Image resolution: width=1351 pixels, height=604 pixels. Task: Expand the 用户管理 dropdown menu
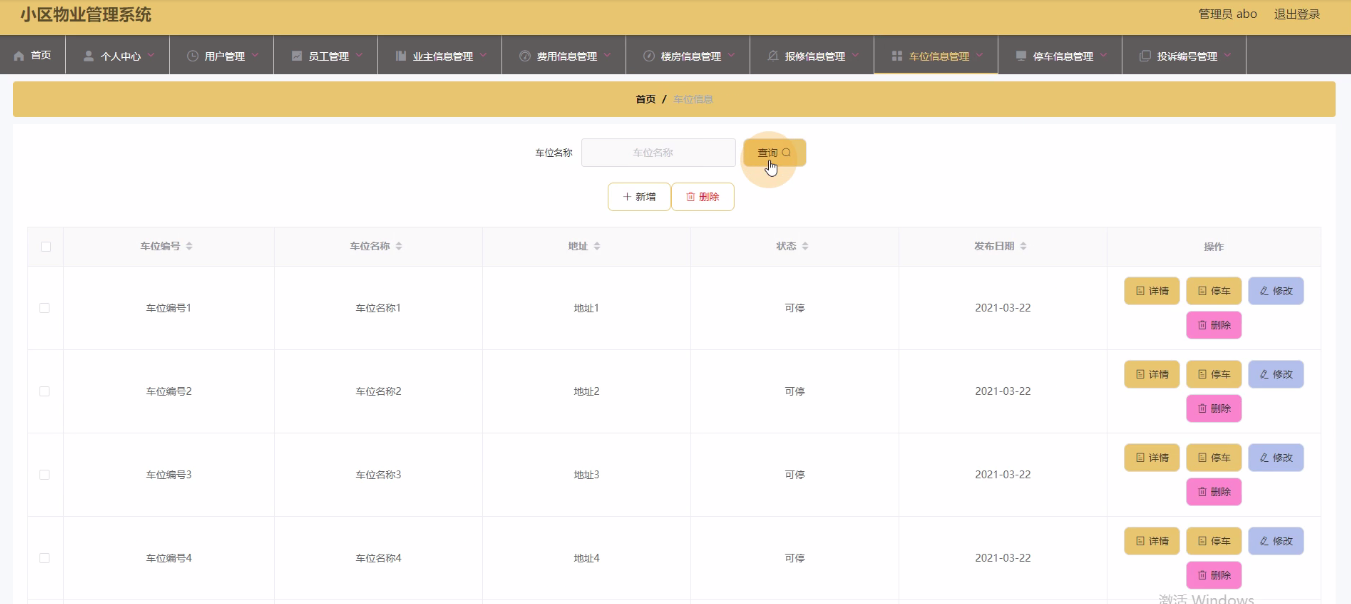pyautogui.click(x=224, y=56)
